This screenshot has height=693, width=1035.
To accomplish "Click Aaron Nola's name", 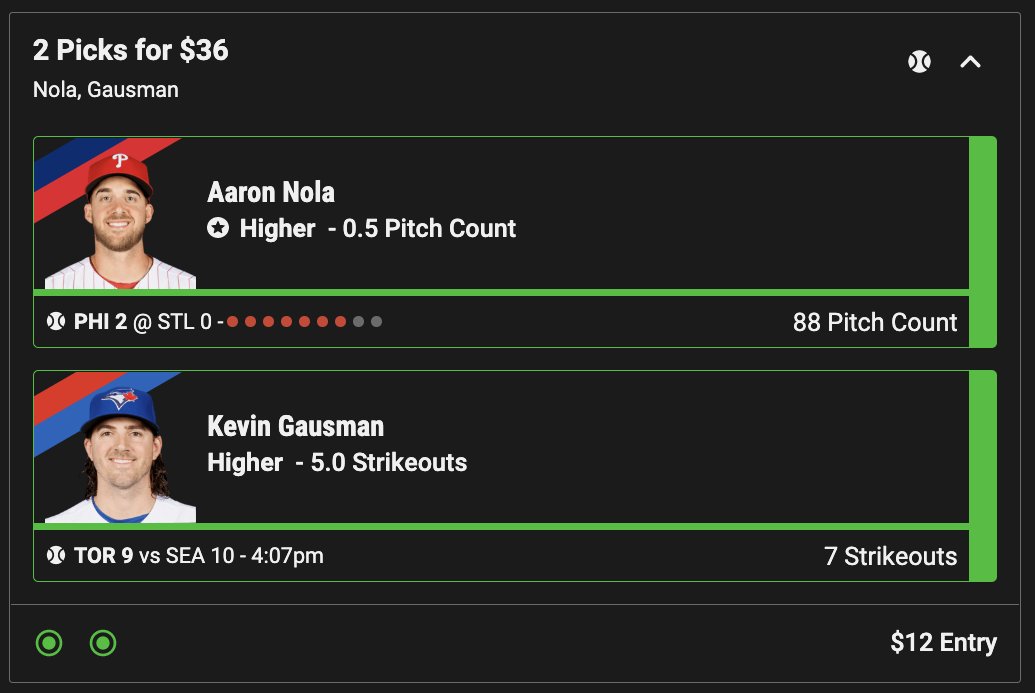I will coord(271,192).
